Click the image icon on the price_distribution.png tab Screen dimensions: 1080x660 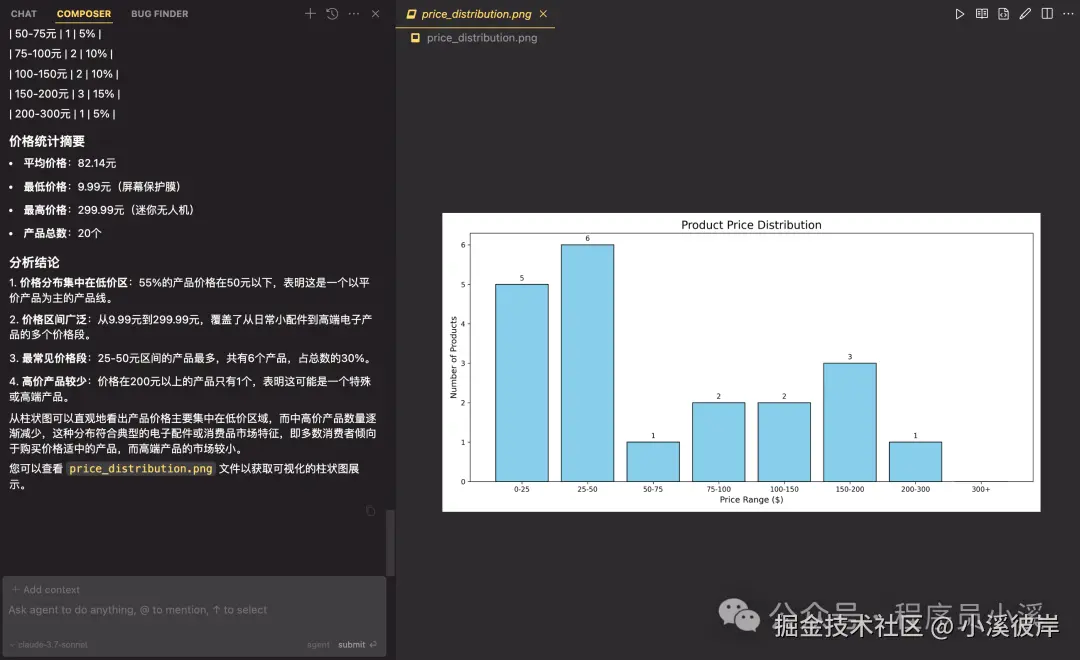coord(411,14)
